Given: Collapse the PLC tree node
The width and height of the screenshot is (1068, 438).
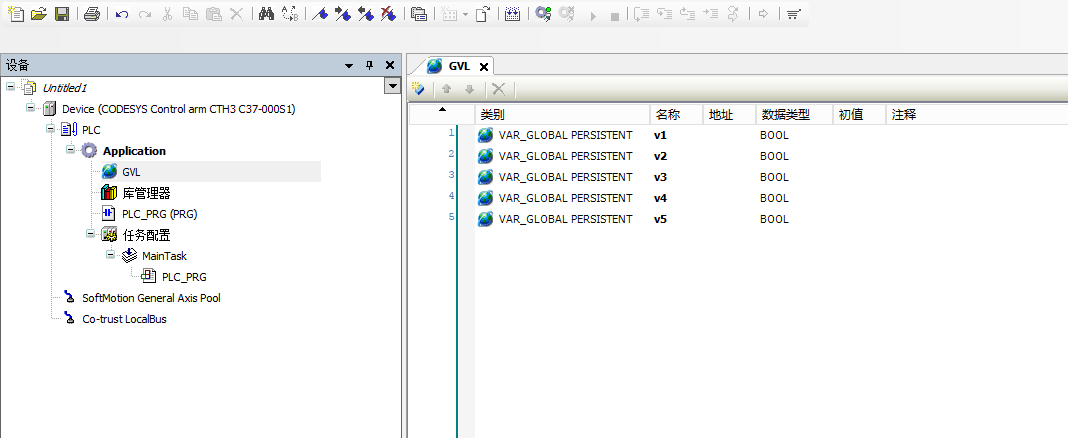Looking at the screenshot, I should click(x=50, y=129).
